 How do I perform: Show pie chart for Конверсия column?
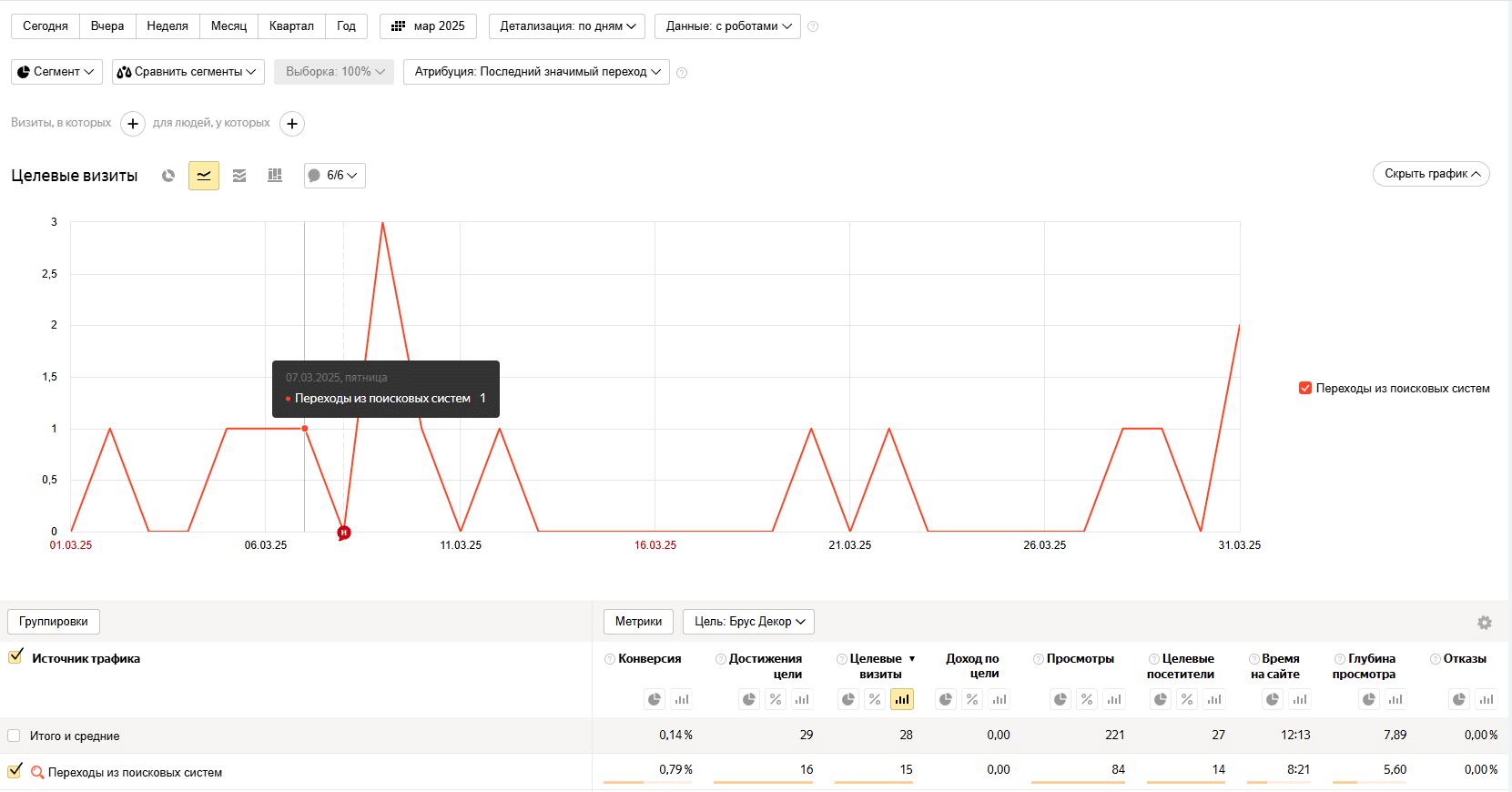click(654, 699)
